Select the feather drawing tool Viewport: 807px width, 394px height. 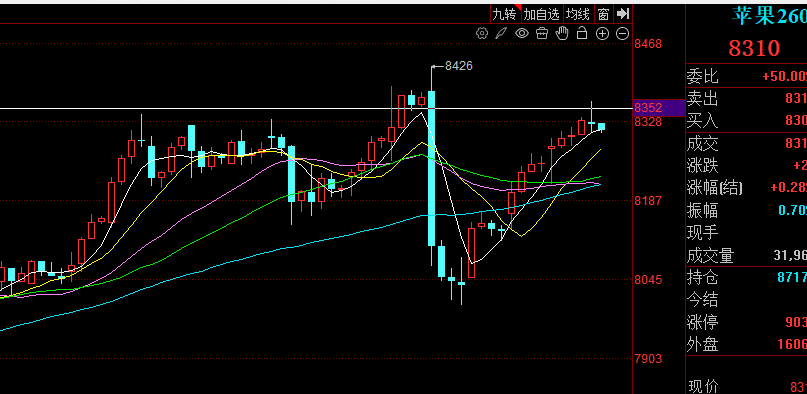click(x=501, y=33)
